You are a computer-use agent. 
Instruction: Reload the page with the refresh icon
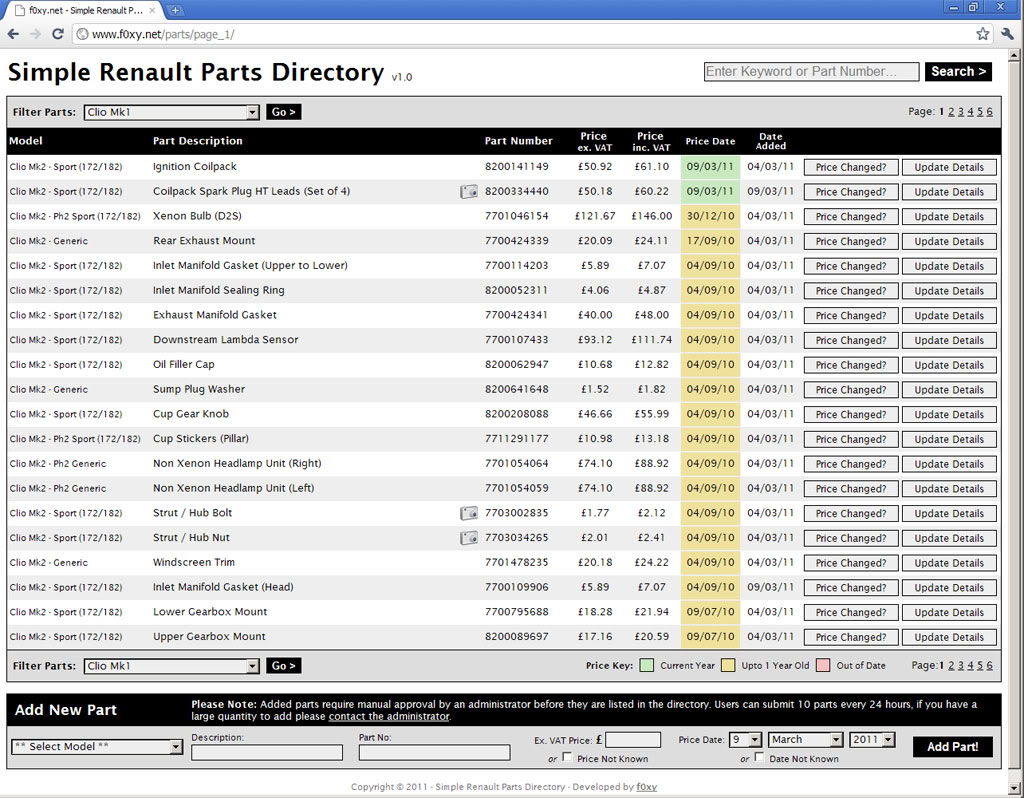58,34
